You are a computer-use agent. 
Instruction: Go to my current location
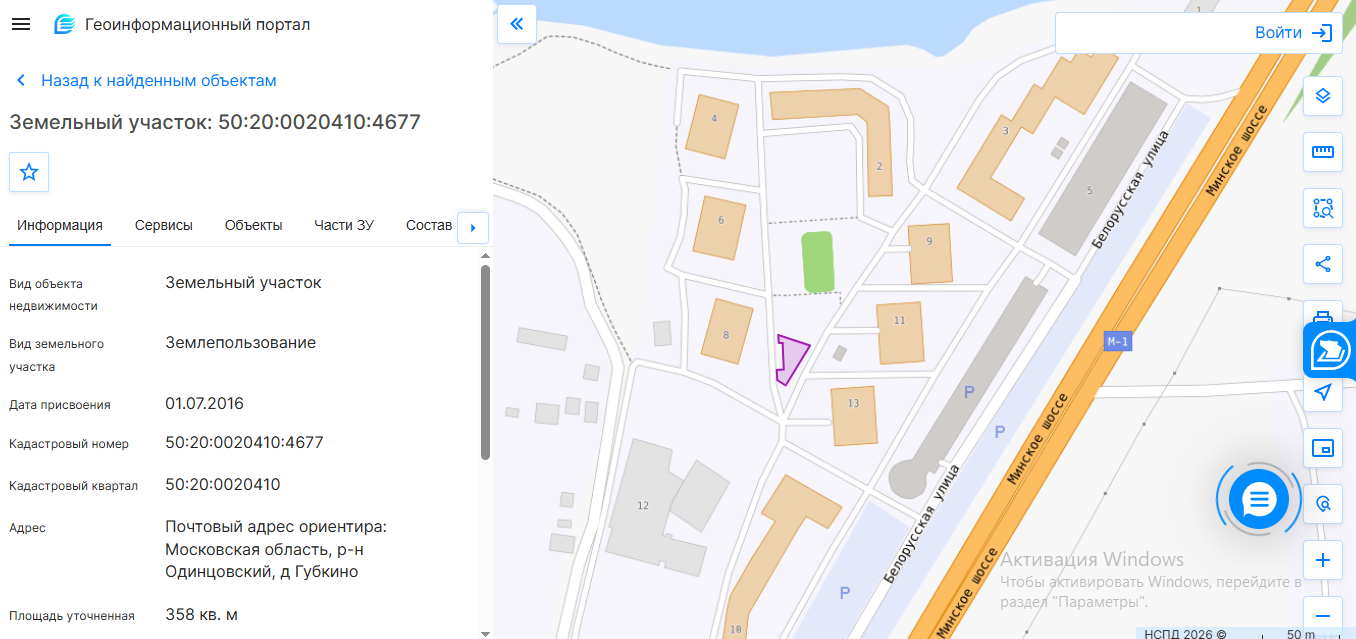[x=1323, y=392]
